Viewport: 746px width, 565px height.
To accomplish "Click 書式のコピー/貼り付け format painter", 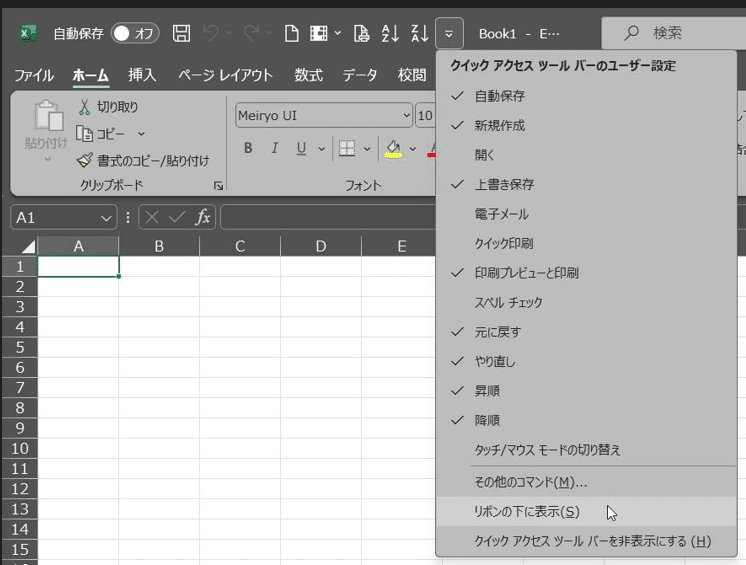I will click(x=143, y=161).
